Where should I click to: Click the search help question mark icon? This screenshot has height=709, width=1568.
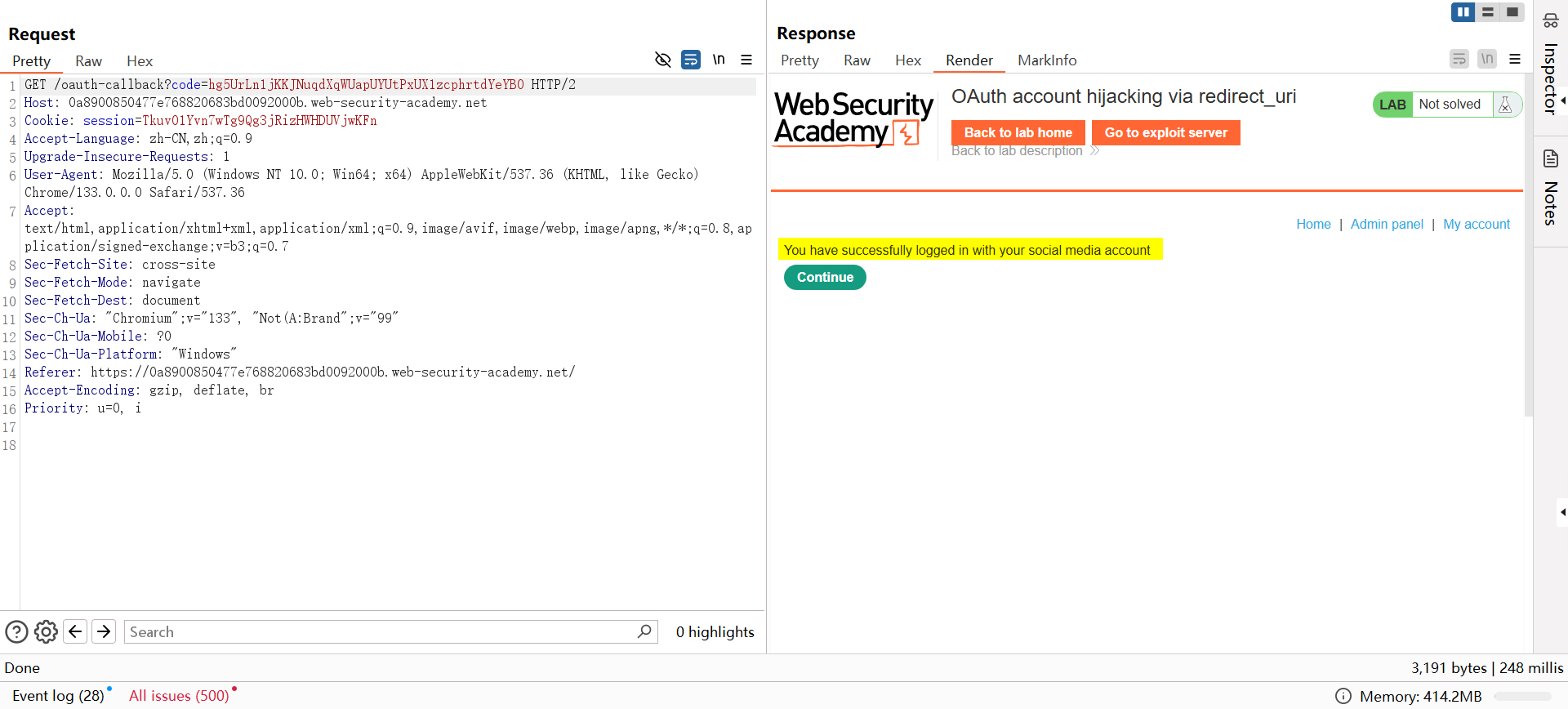click(x=17, y=631)
